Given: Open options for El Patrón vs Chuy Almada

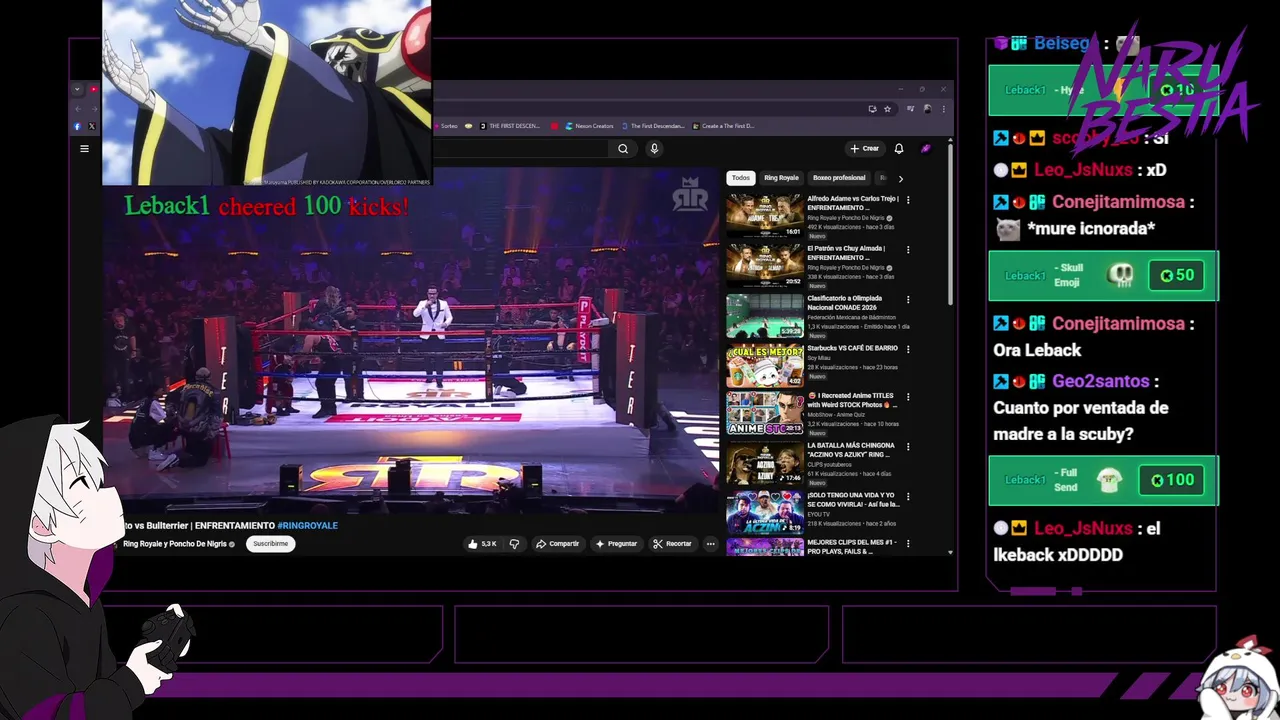Looking at the screenshot, I should [x=908, y=249].
